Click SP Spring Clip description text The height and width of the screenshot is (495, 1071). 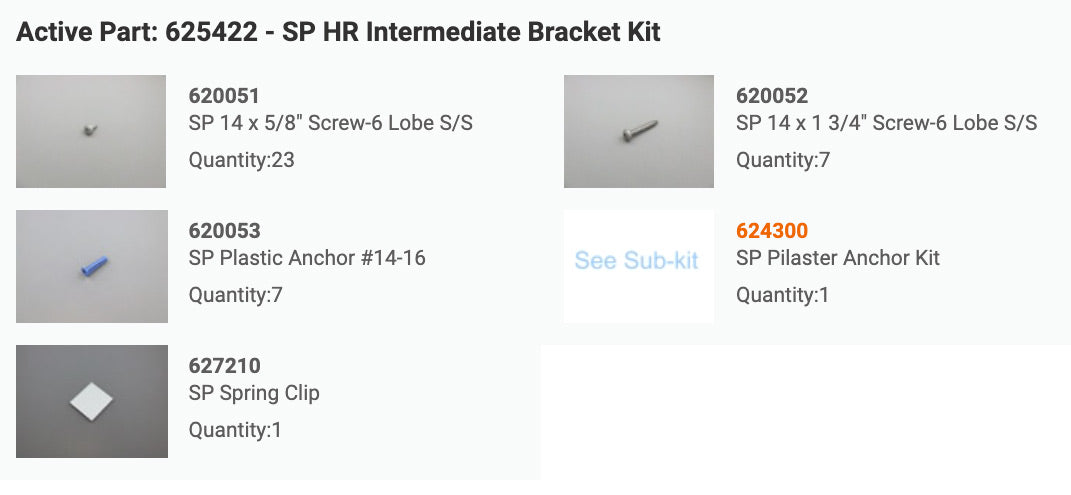coord(254,393)
